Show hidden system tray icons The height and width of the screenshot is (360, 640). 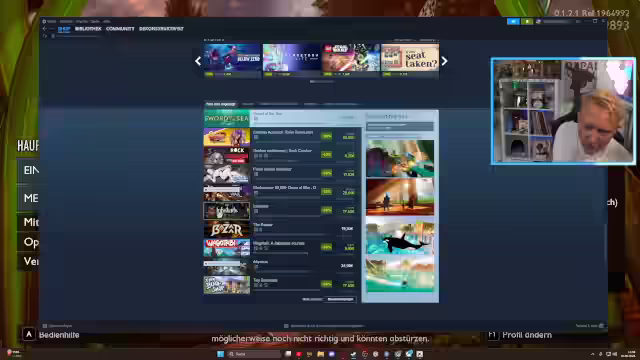pyautogui.click(x=593, y=354)
